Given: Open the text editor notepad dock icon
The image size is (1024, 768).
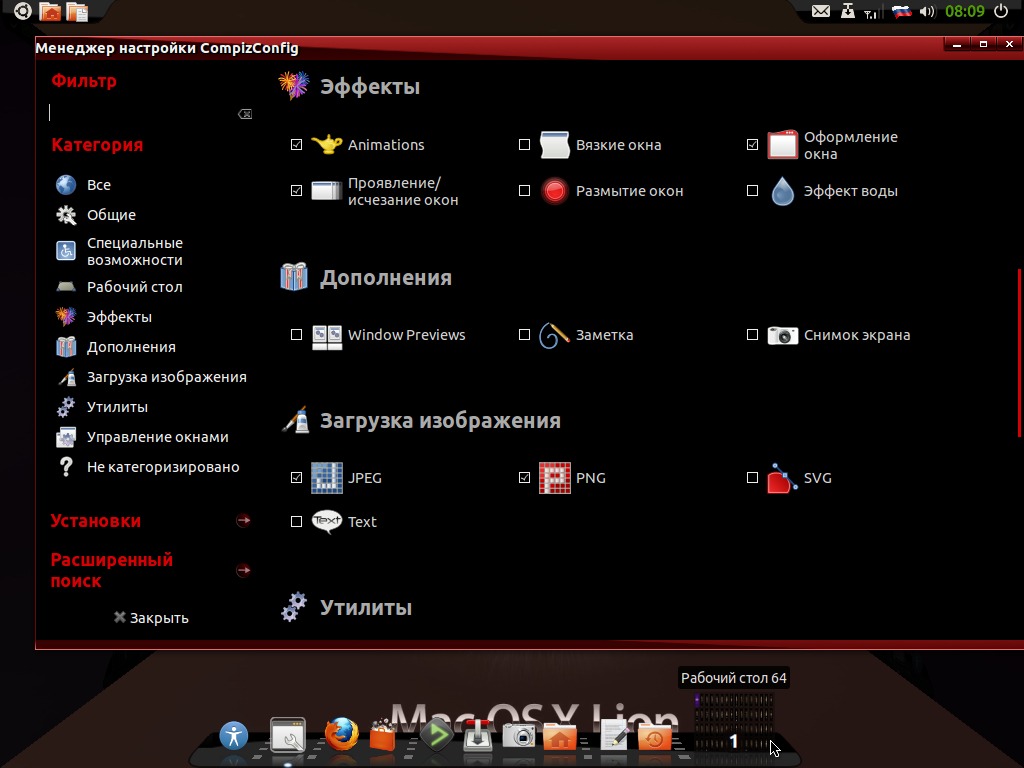Looking at the screenshot, I should click(614, 735).
